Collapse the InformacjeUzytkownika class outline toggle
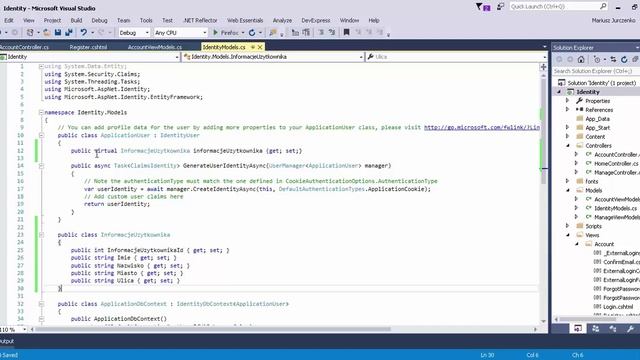The height and width of the screenshot is (360, 640). [41, 235]
